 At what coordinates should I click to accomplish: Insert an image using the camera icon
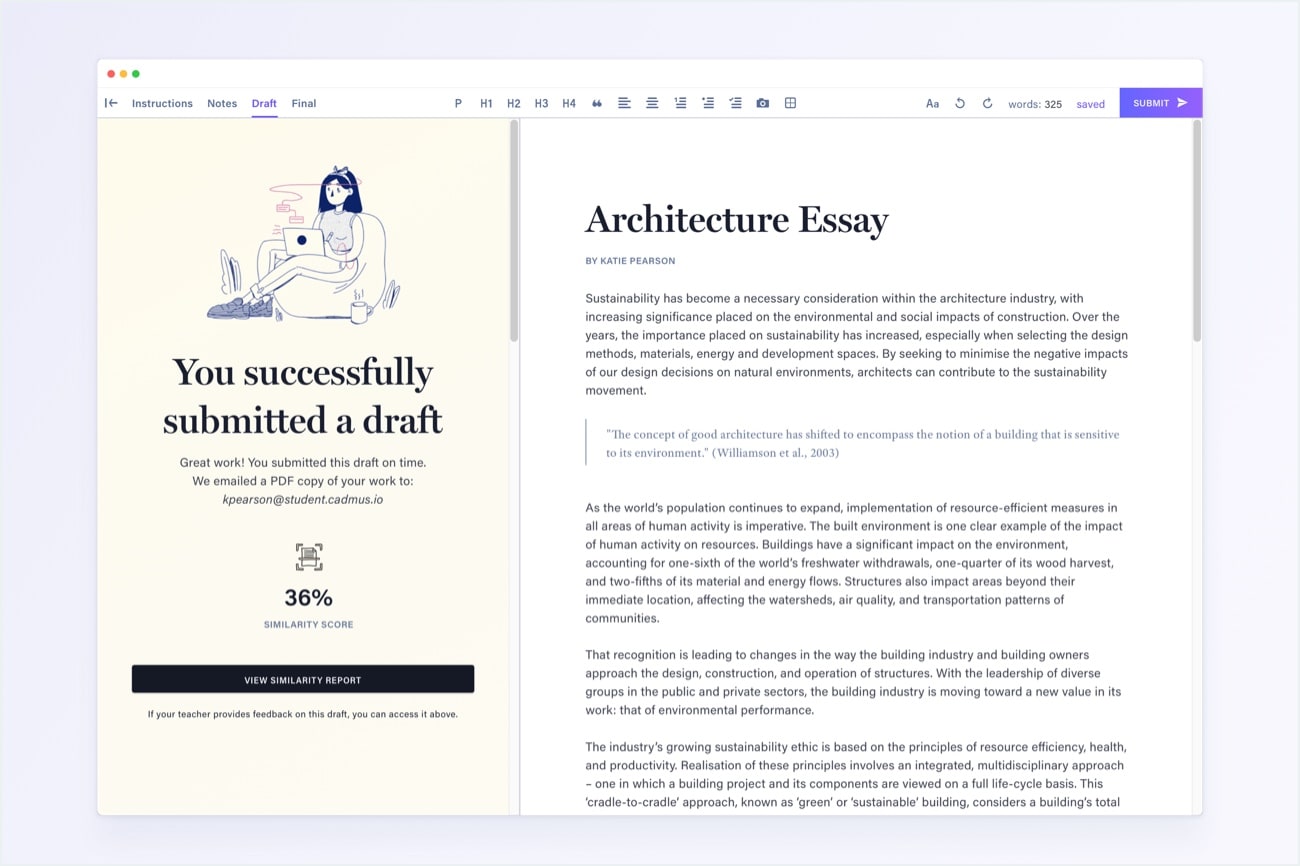762,102
